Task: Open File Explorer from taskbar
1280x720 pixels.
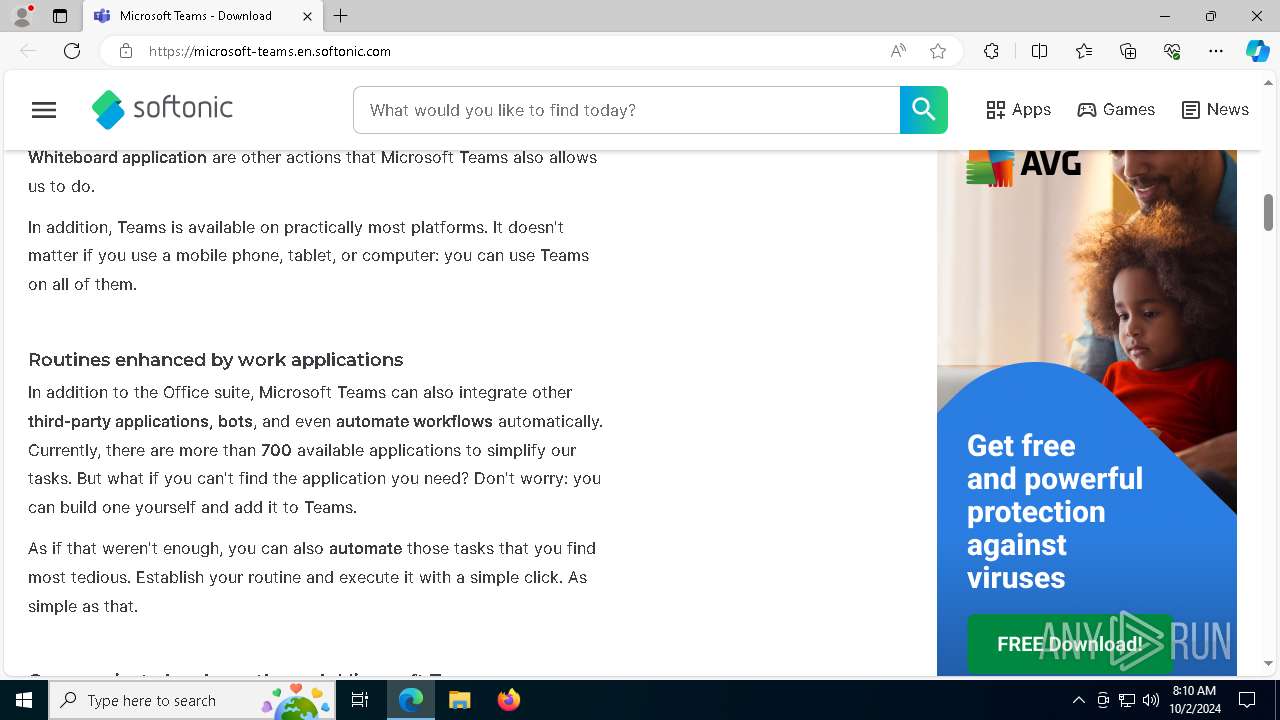Action: pos(460,700)
